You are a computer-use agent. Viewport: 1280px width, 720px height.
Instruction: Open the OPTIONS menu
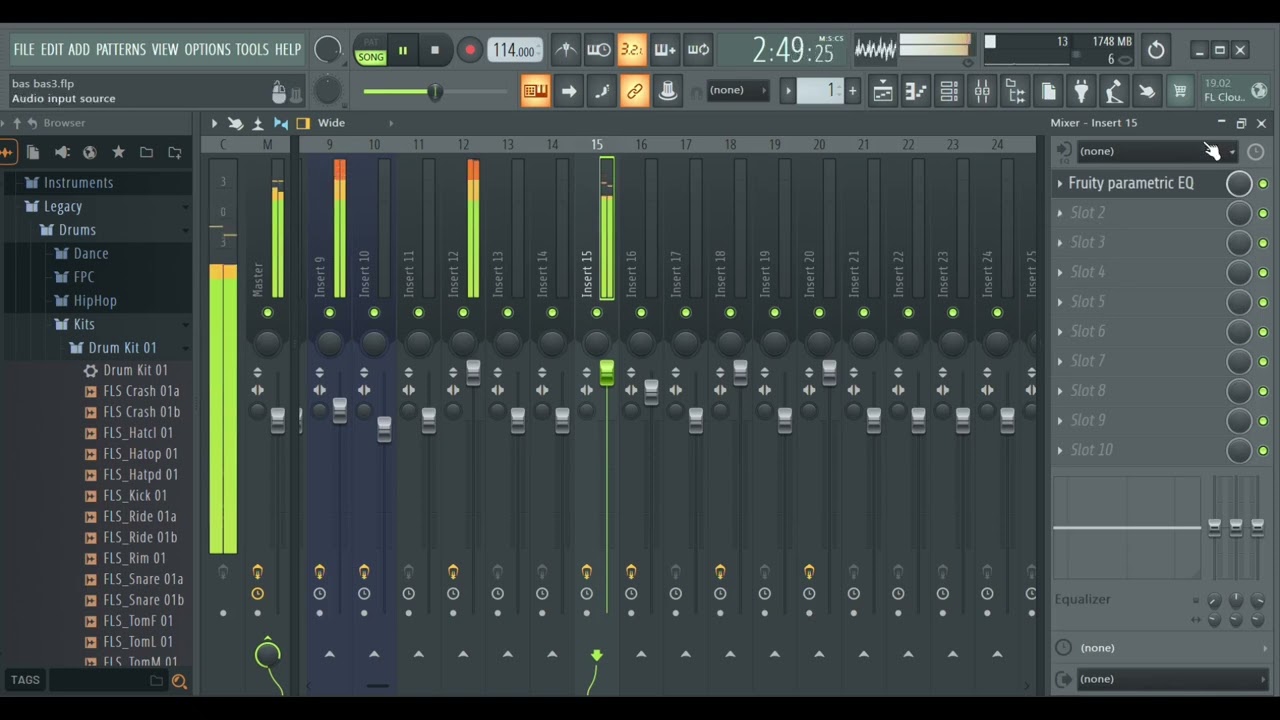coord(208,49)
